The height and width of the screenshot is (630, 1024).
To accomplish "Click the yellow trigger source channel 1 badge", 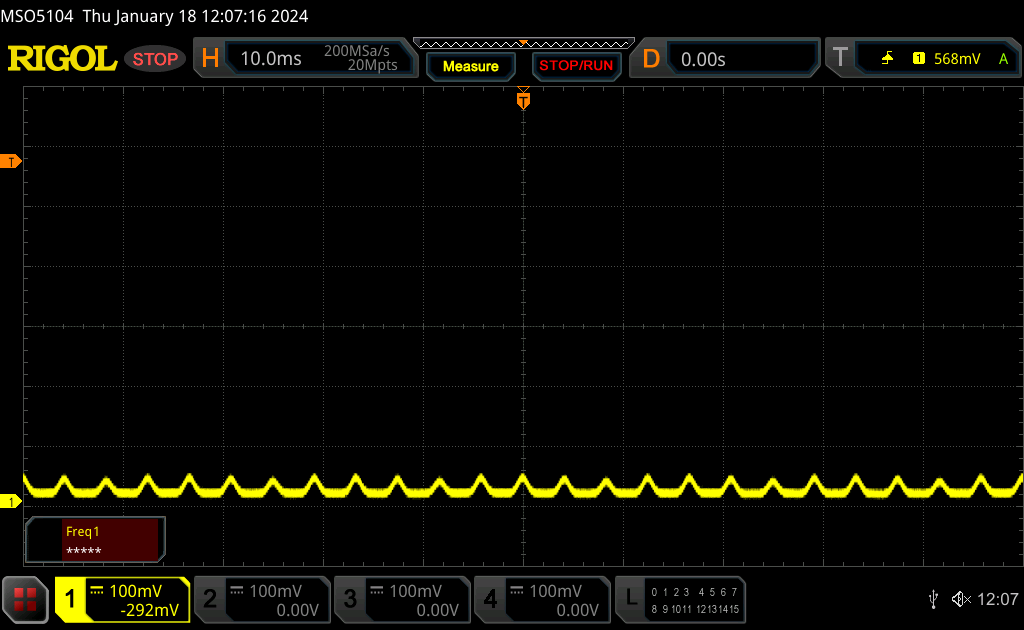I will pyautogui.click(x=918, y=59).
